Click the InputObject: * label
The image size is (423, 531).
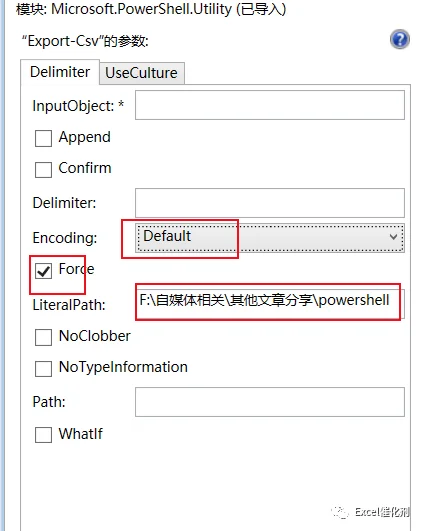coord(78,106)
